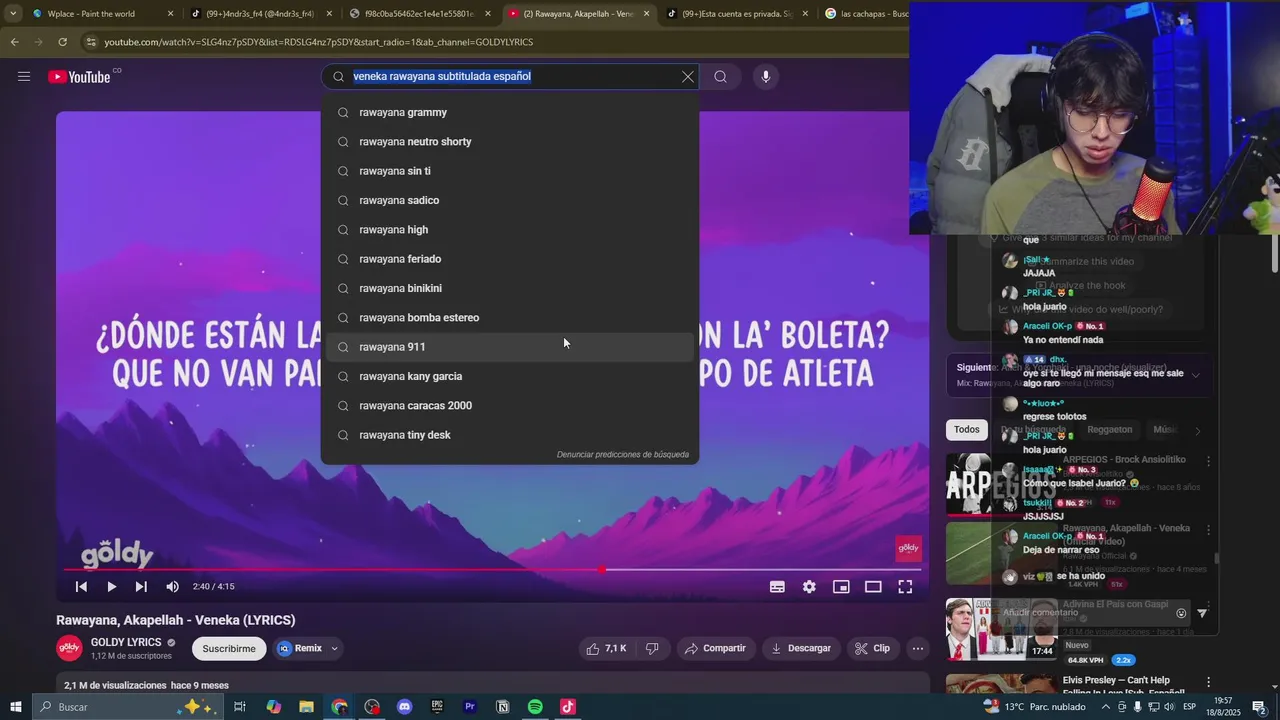Viewport: 1280px width, 720px height.
Task: Open GOLDY LYRICS channel name link
Action: [x=126, y=642]
